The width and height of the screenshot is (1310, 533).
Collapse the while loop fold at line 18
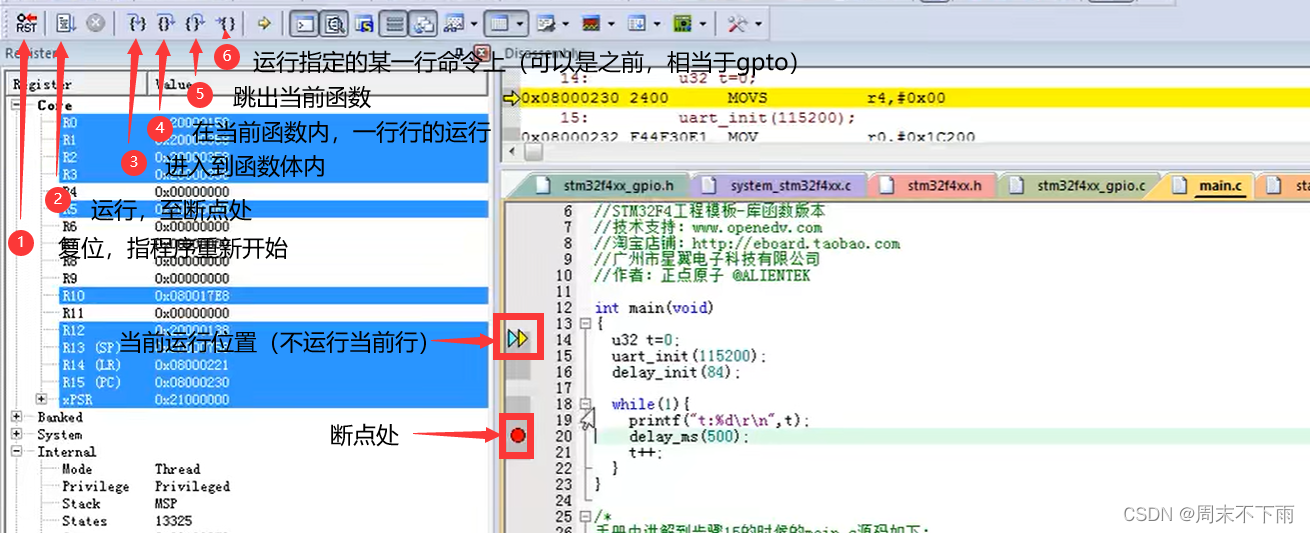[x=586, y=403]
